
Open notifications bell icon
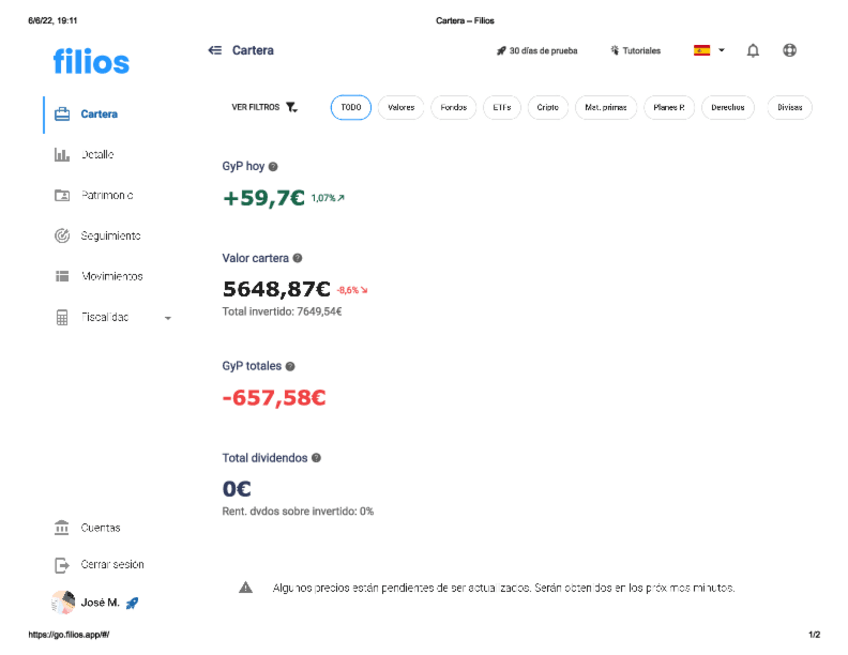[753, 51]
